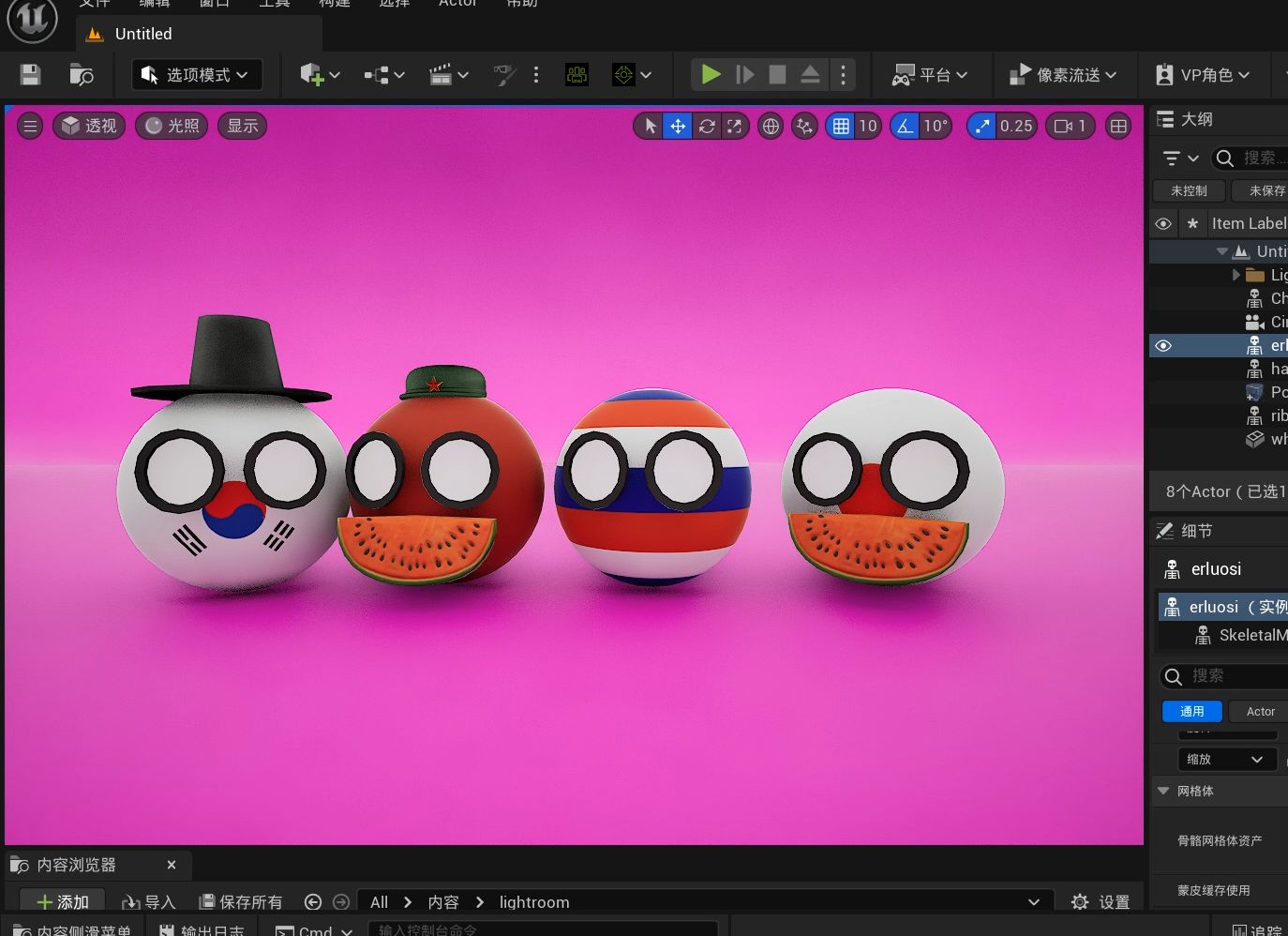
Task: Expand the Lig folder in outliner
Action: pyautogui.click(x=1236, y=275)
